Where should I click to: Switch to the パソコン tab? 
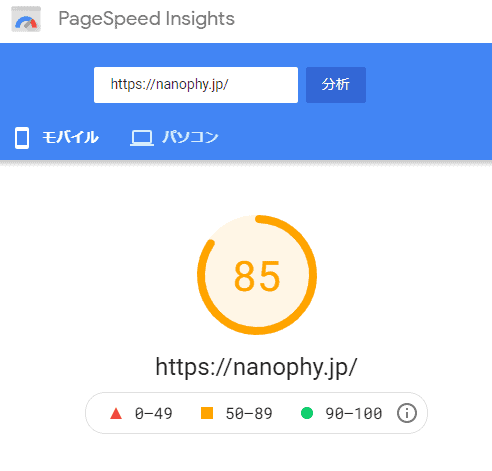point(174,138)
